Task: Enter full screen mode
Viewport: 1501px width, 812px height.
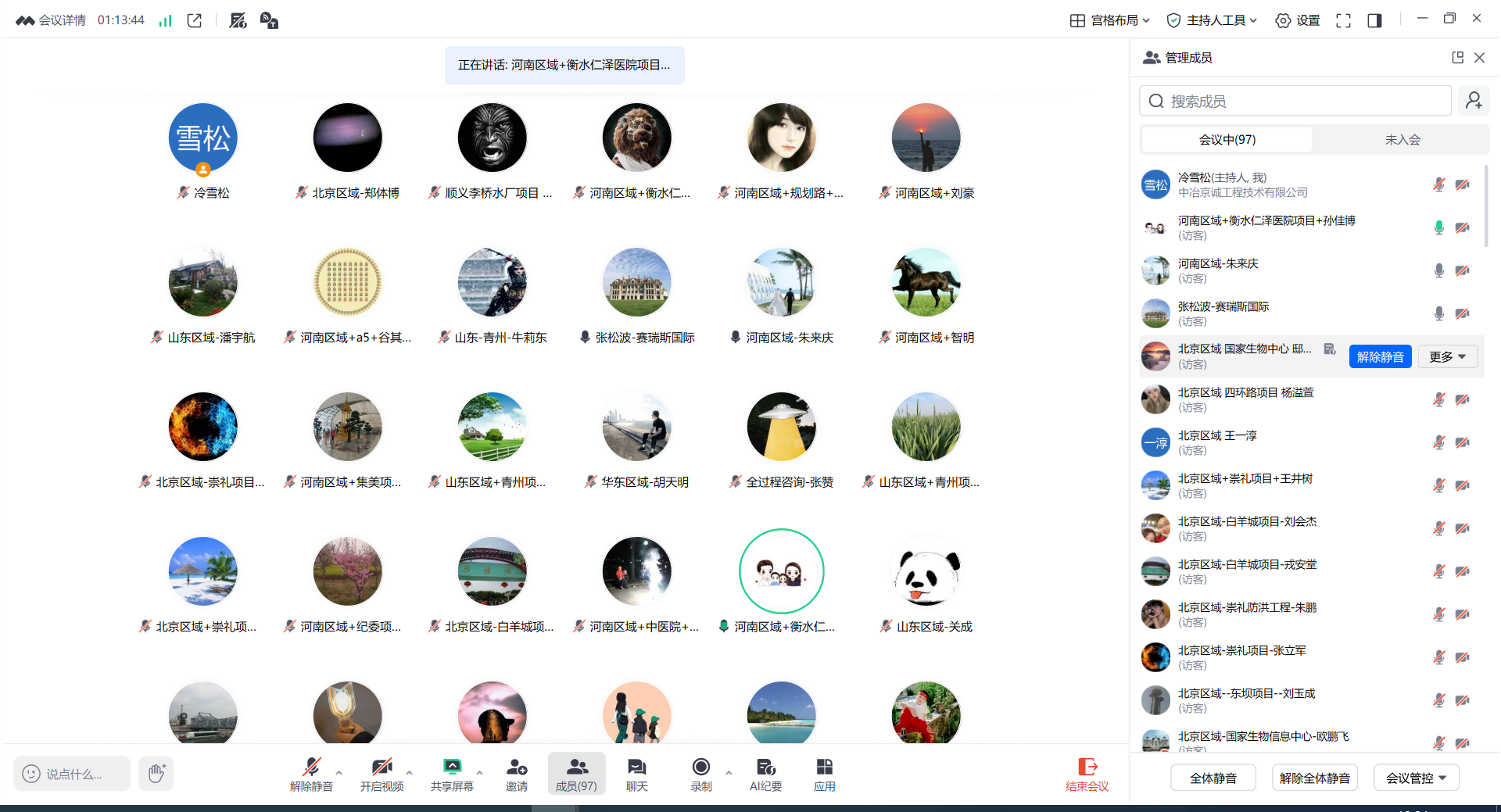Action: pyautogui.click(x=1343, y=21)
